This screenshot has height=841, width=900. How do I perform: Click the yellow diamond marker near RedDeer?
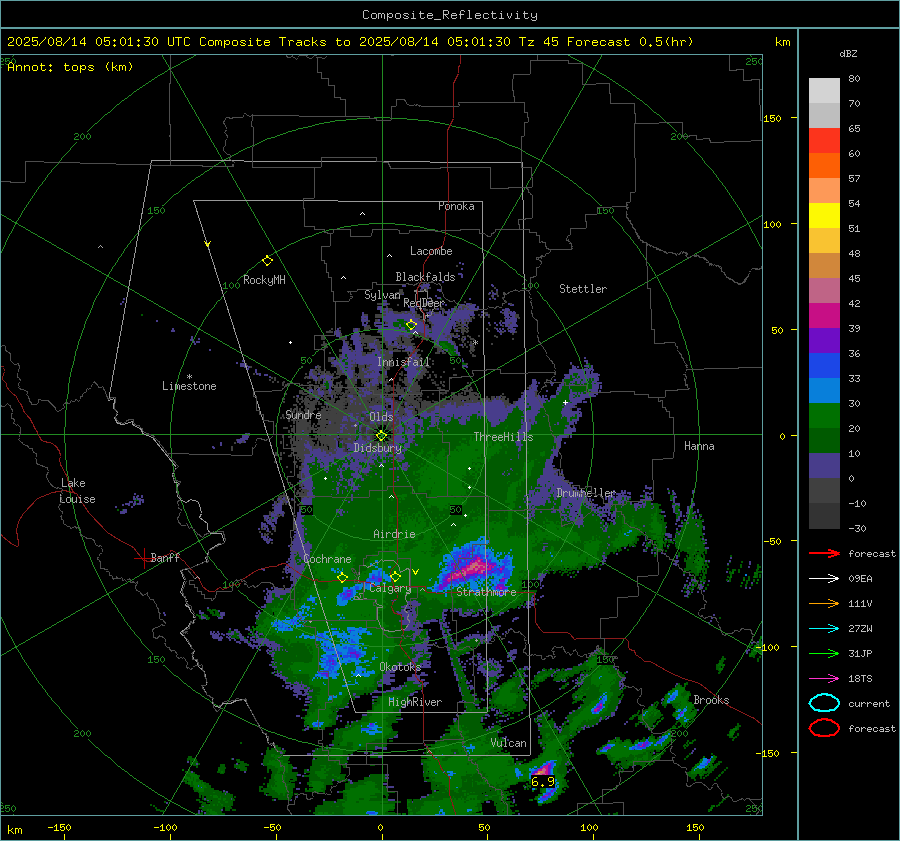pos(411,325)
